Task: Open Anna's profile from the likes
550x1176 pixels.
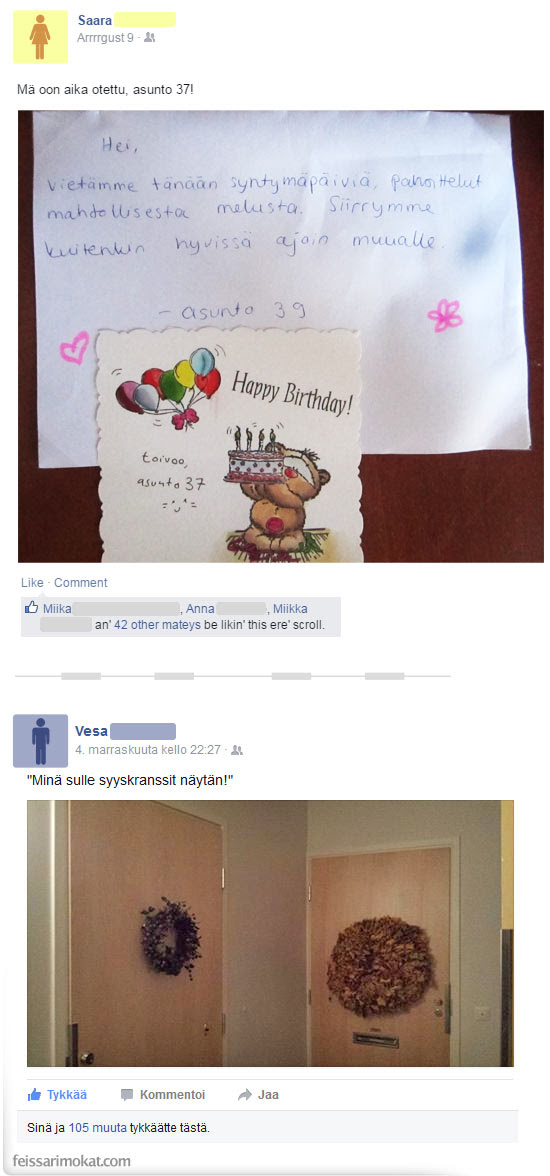Action: coord(200,608)
